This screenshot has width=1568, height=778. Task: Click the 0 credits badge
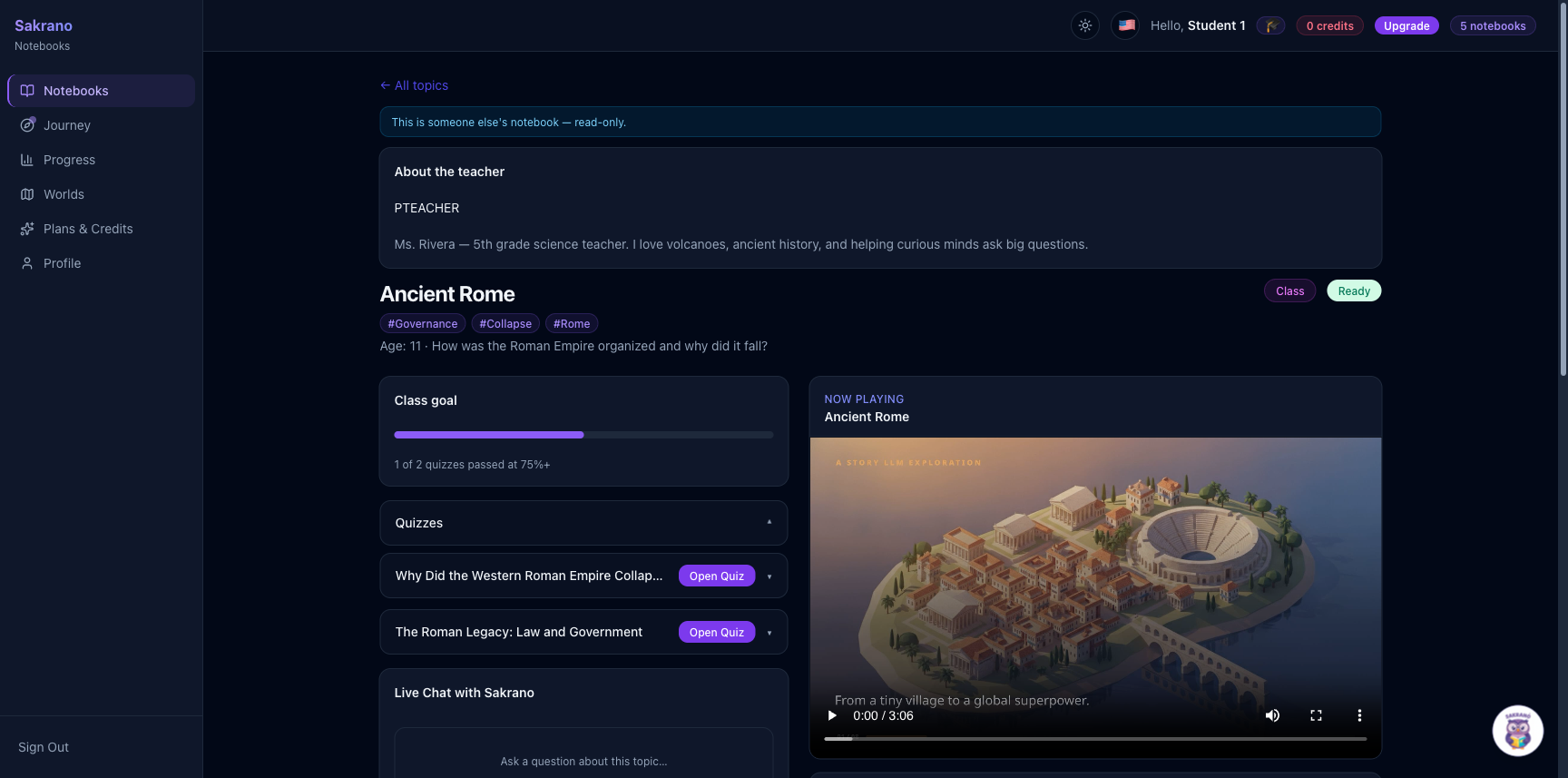(1329, 25)
